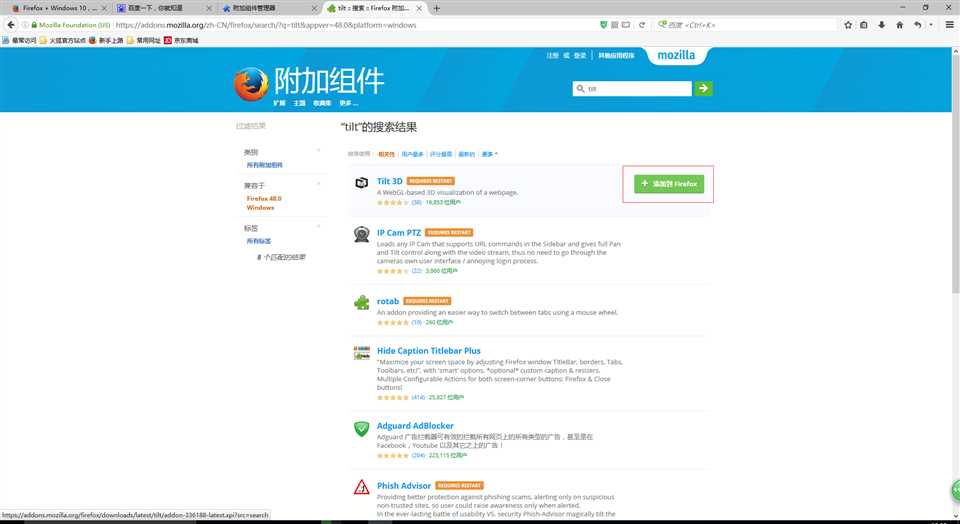Open the 京东商城 bookmark

coord(181,40)
